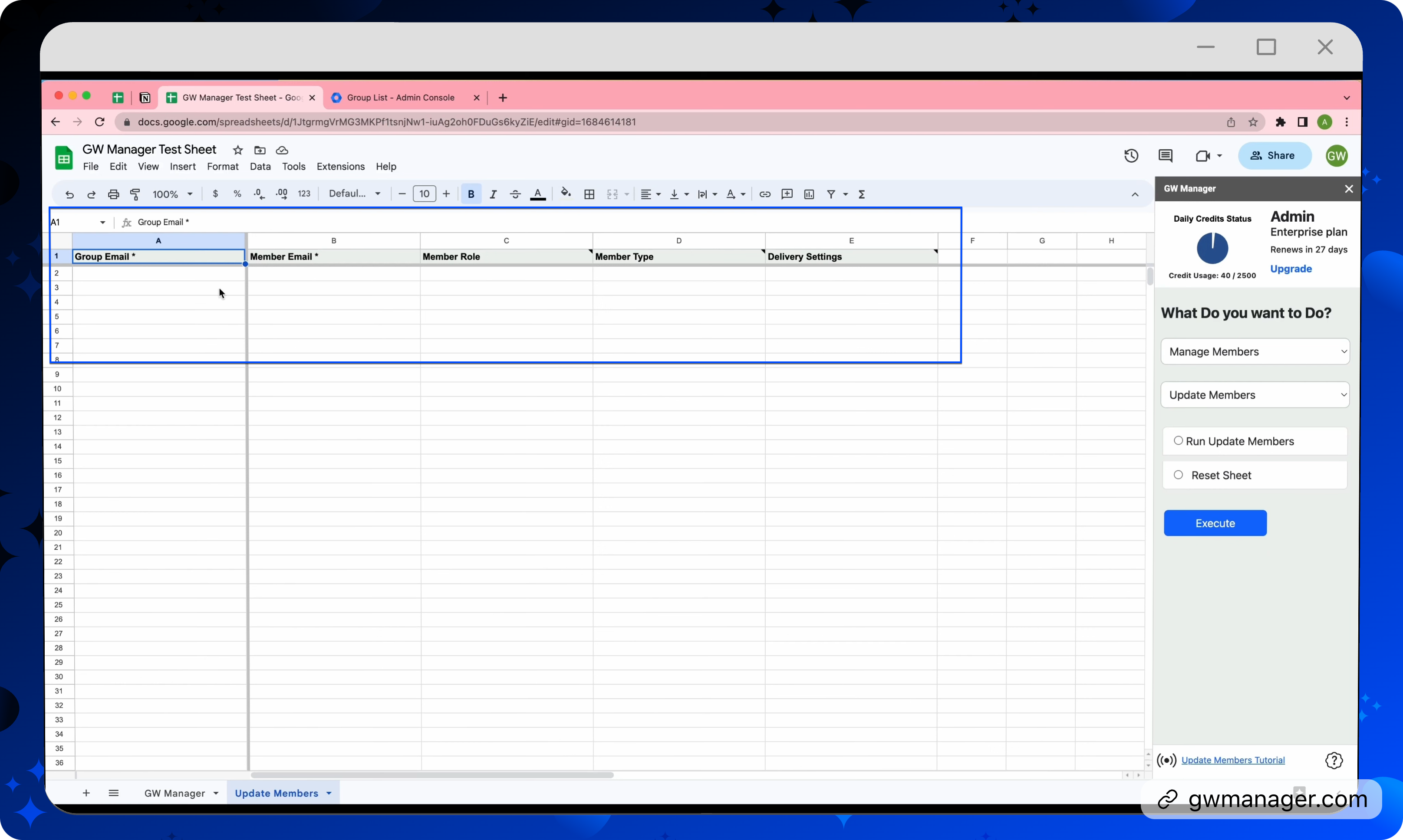Screen dimensions: 1403x840
Task: Open browser extensions puzzle icon
Action: (x=1280, y=121)
